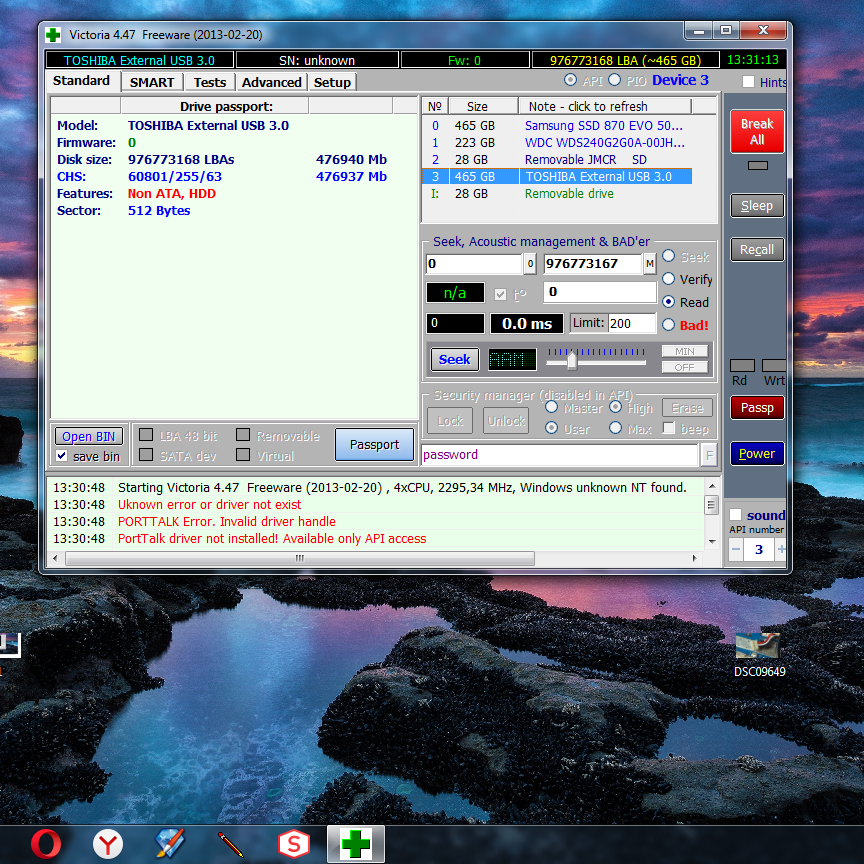Click the Limit field showing 200
The image size is (864, 864).
coord(631,323)
